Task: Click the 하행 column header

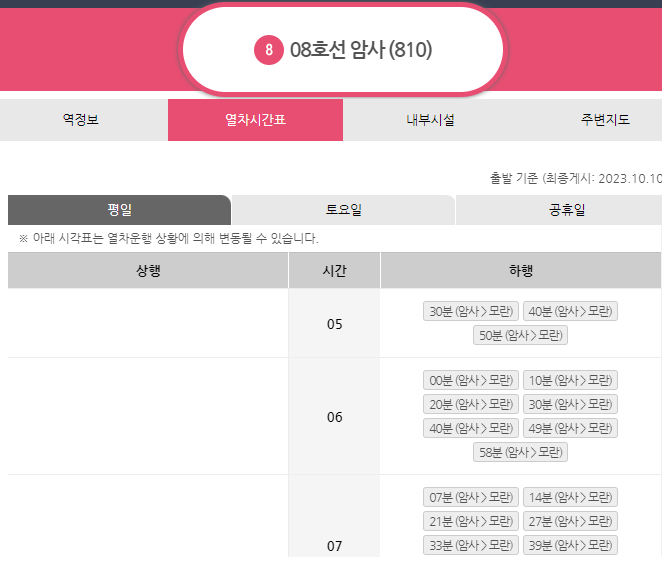Action: (521, 270)
